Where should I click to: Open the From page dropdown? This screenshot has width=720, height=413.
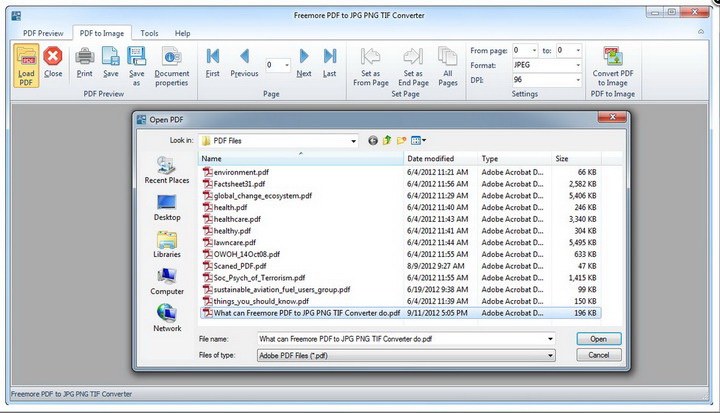click(534, 50)
